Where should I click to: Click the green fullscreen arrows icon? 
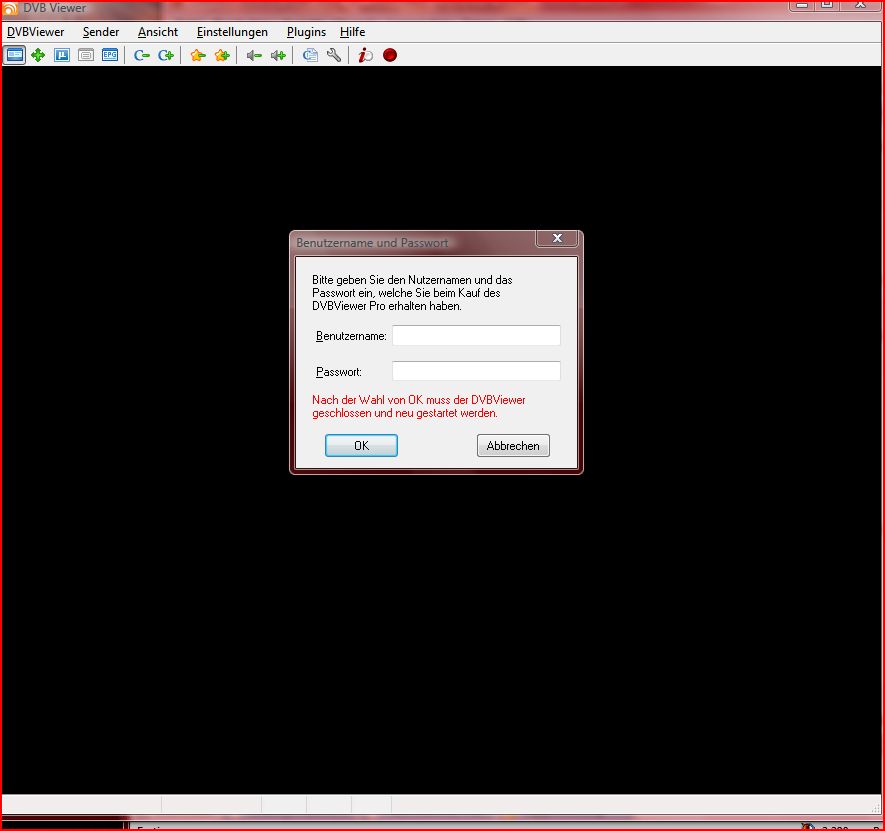click(x=38, y=55)
